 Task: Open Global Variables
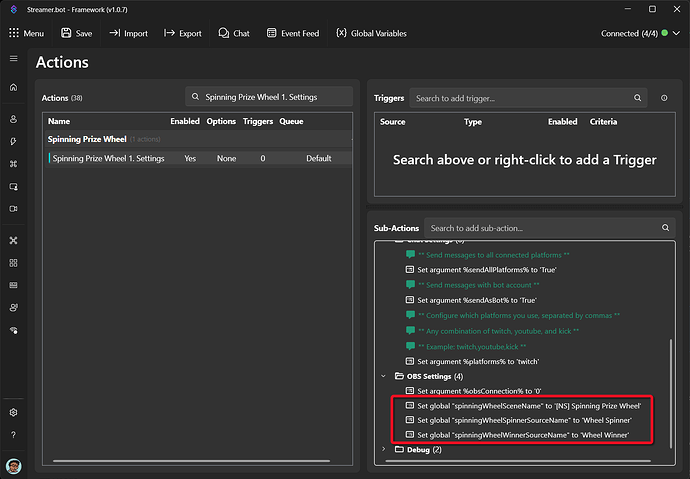[x=371, y=33]
